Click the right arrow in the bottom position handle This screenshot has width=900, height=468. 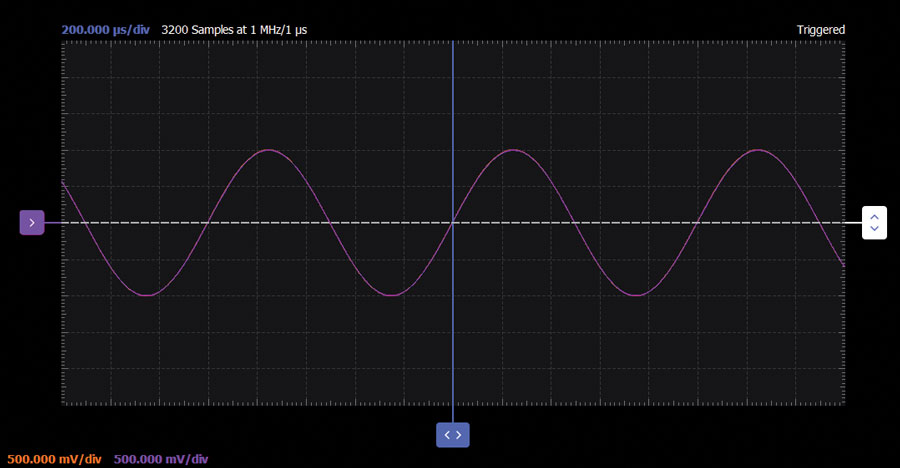(459, 434)
